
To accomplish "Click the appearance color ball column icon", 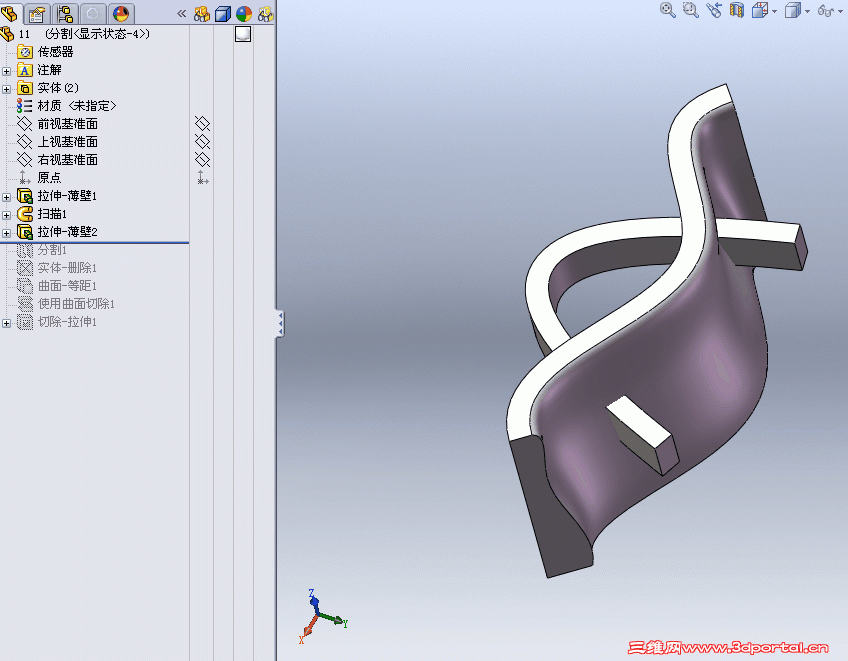I will point(244,14).
